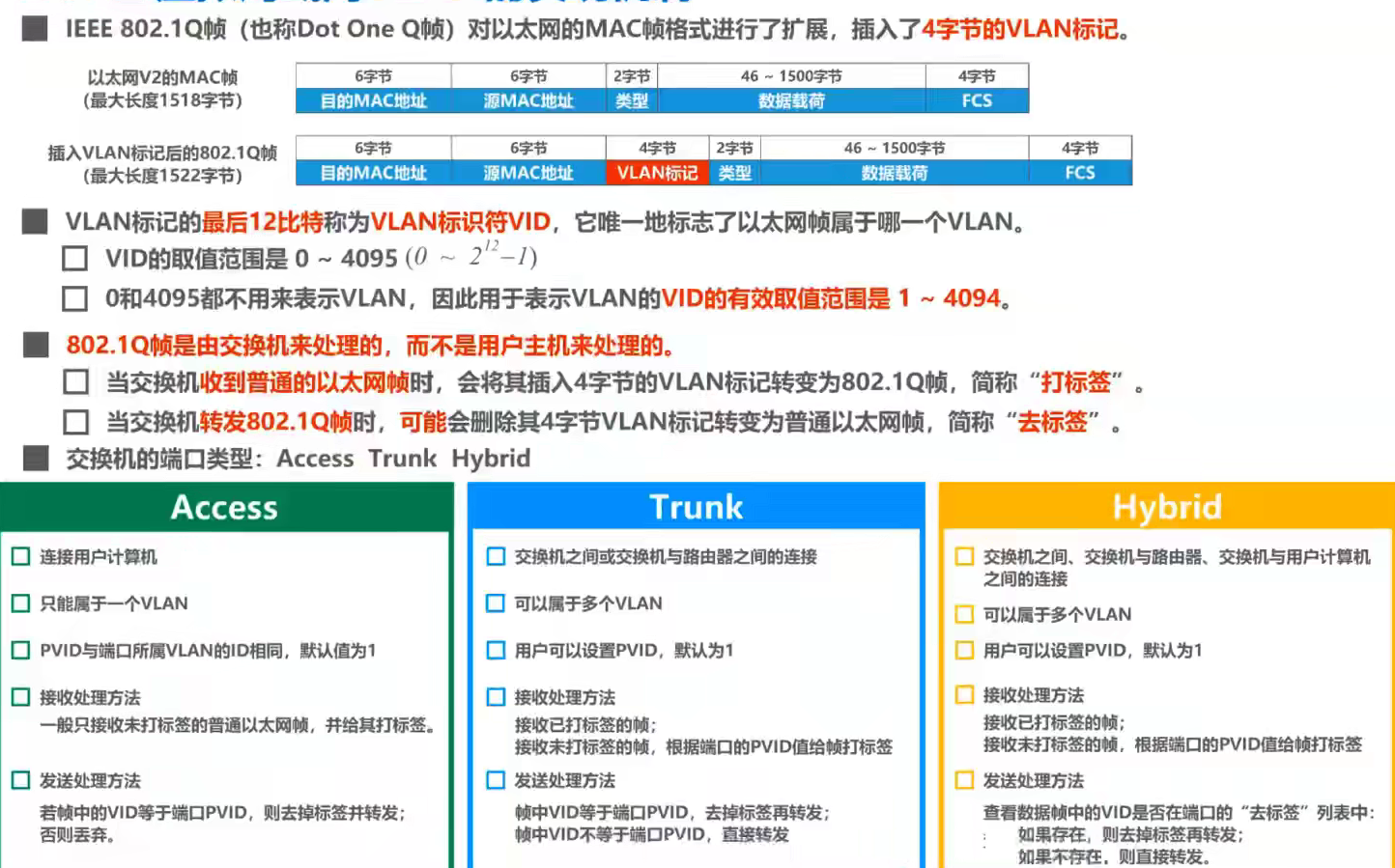1395x868 pixels.
Task: Click 数据载荷 cell in 以太网V2 frame row
Action: (x=791, y=100)
